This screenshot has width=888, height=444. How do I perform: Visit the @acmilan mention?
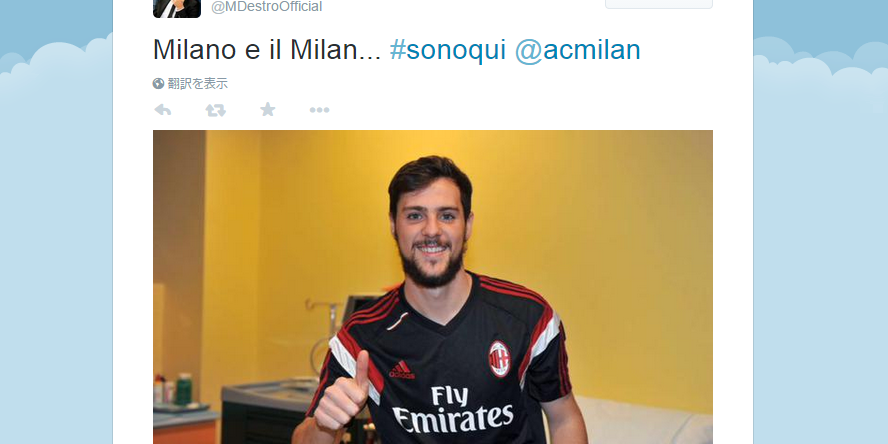point(578,50)
